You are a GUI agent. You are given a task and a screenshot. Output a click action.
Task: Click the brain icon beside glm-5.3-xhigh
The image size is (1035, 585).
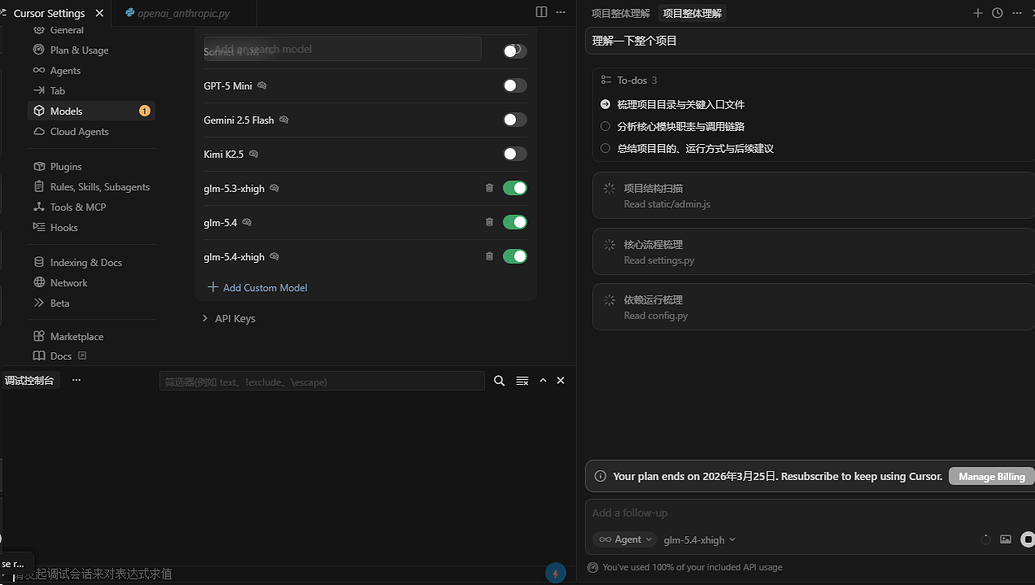coord(275,189)
